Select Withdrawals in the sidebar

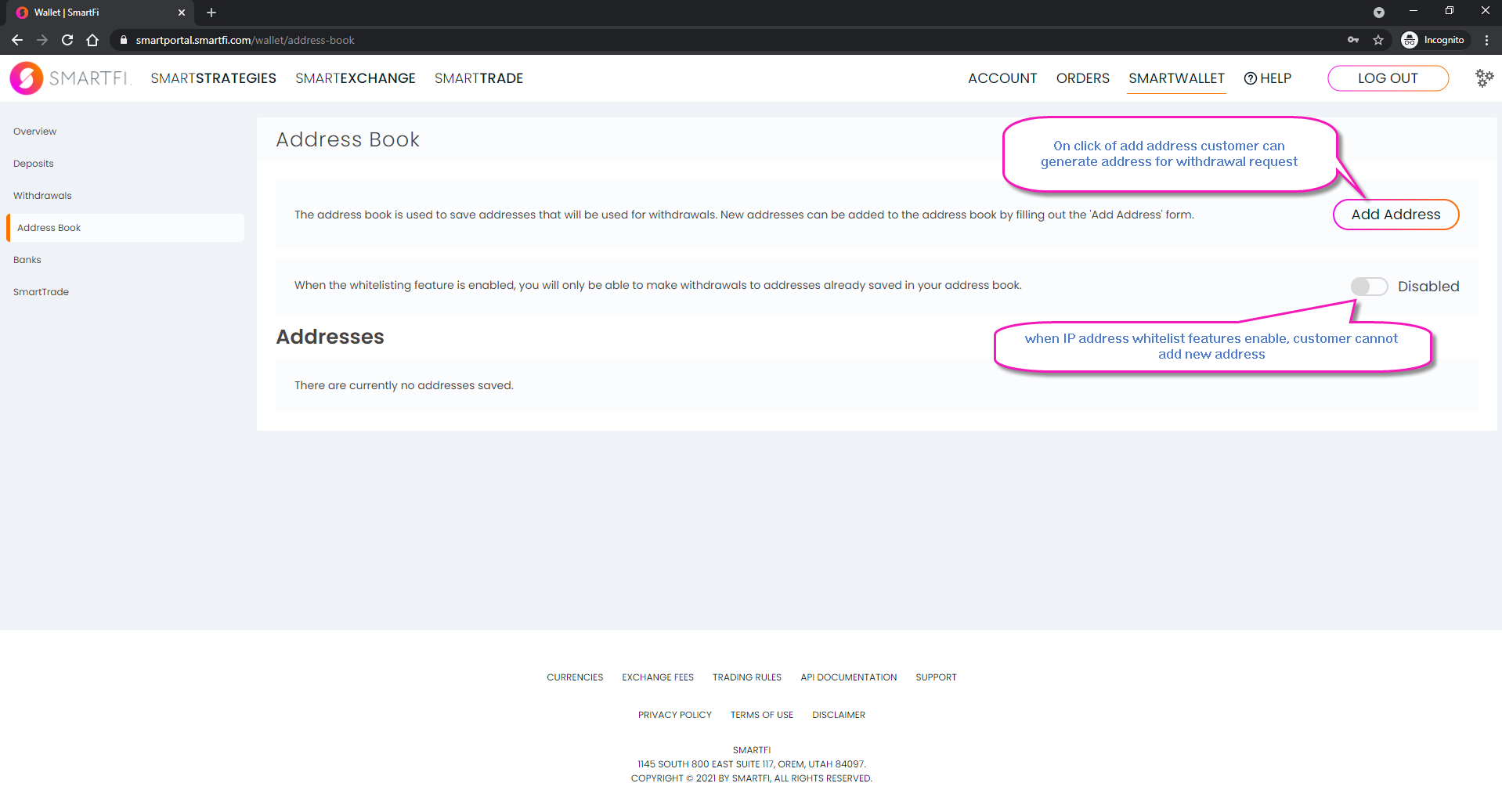(x=42, y=196)
